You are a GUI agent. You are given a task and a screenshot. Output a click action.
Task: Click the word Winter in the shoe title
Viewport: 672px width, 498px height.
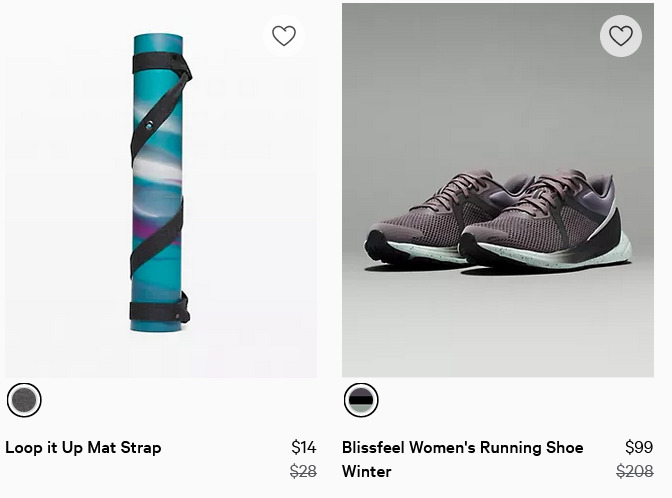coord(366,471)
